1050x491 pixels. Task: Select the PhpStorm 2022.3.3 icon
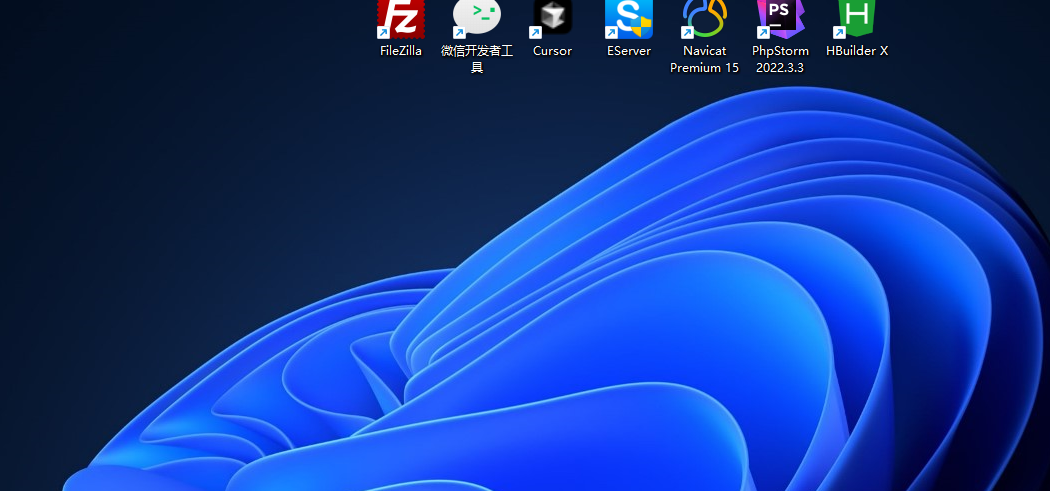780,16
